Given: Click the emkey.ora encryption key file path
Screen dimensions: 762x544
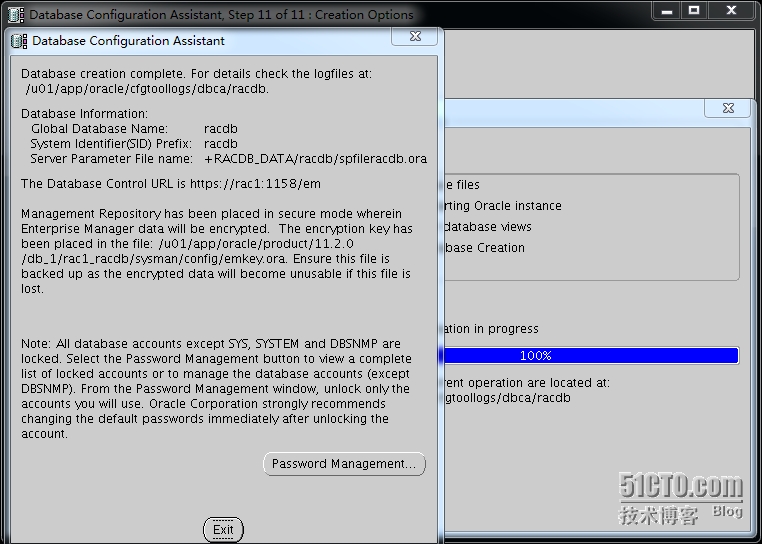Looking at the screenshot, I should [x=187, y=251].
